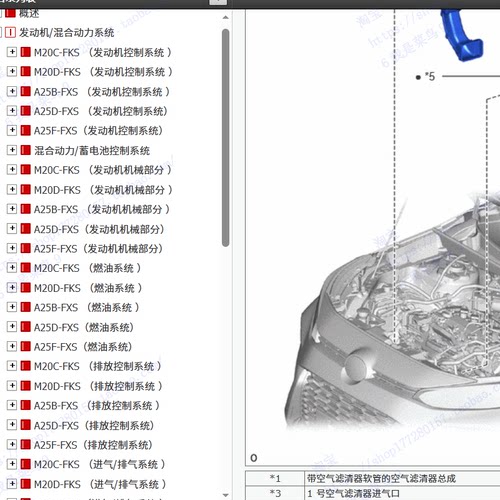This screenshot has width=500, height=500.
Task: Click the *3 table cell
Action: 275,493
